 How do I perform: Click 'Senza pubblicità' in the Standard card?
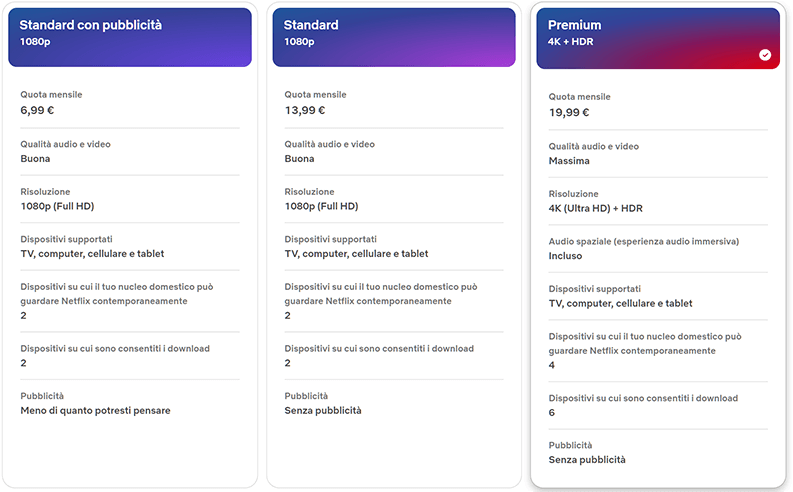tap(323, 411)
